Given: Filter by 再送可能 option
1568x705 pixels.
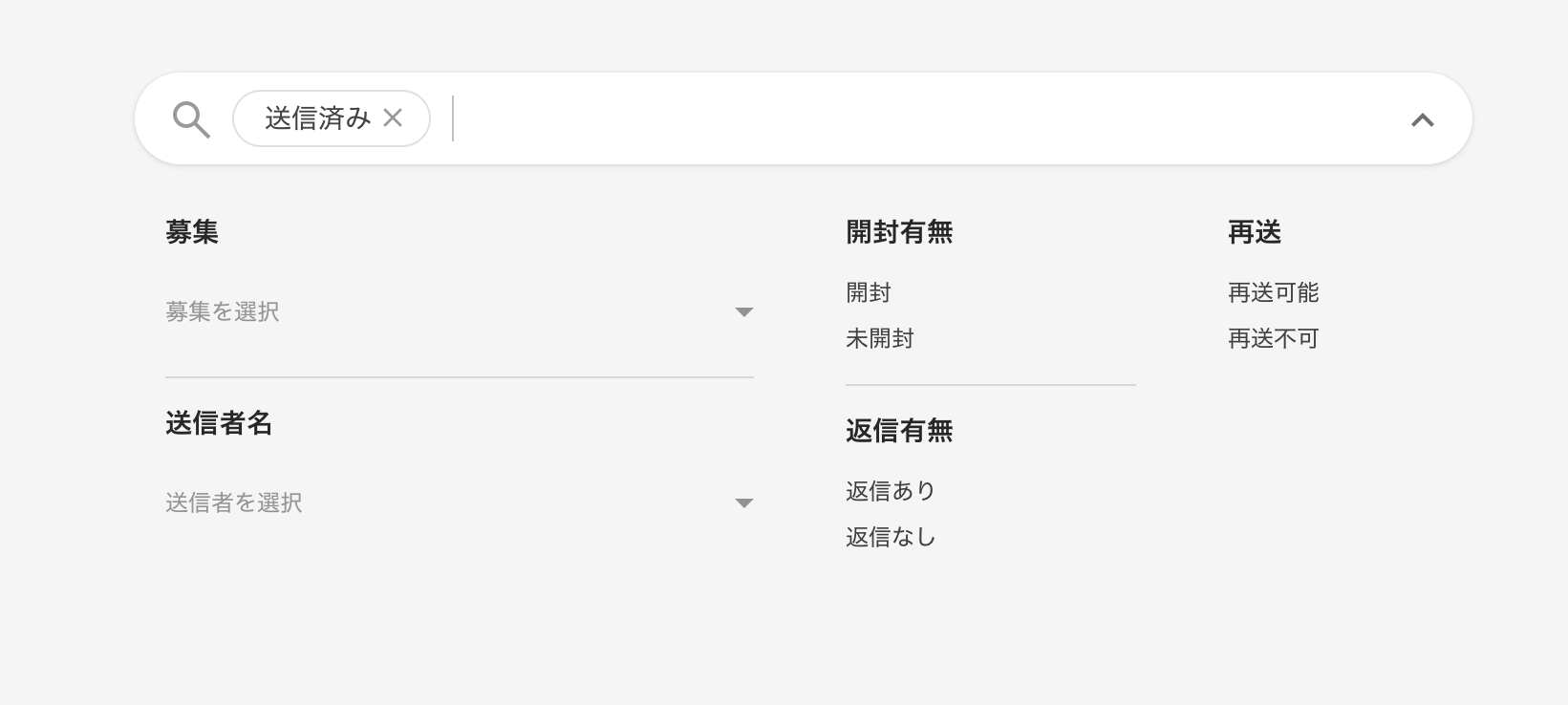Looking at the screenshot, I should coord(1274,292).
